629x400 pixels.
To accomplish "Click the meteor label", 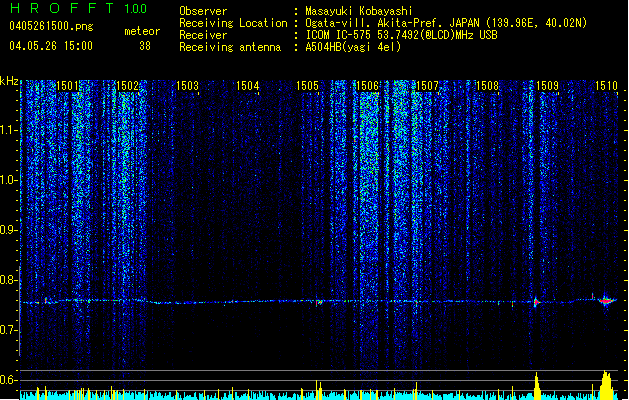I will coord(142,31).
